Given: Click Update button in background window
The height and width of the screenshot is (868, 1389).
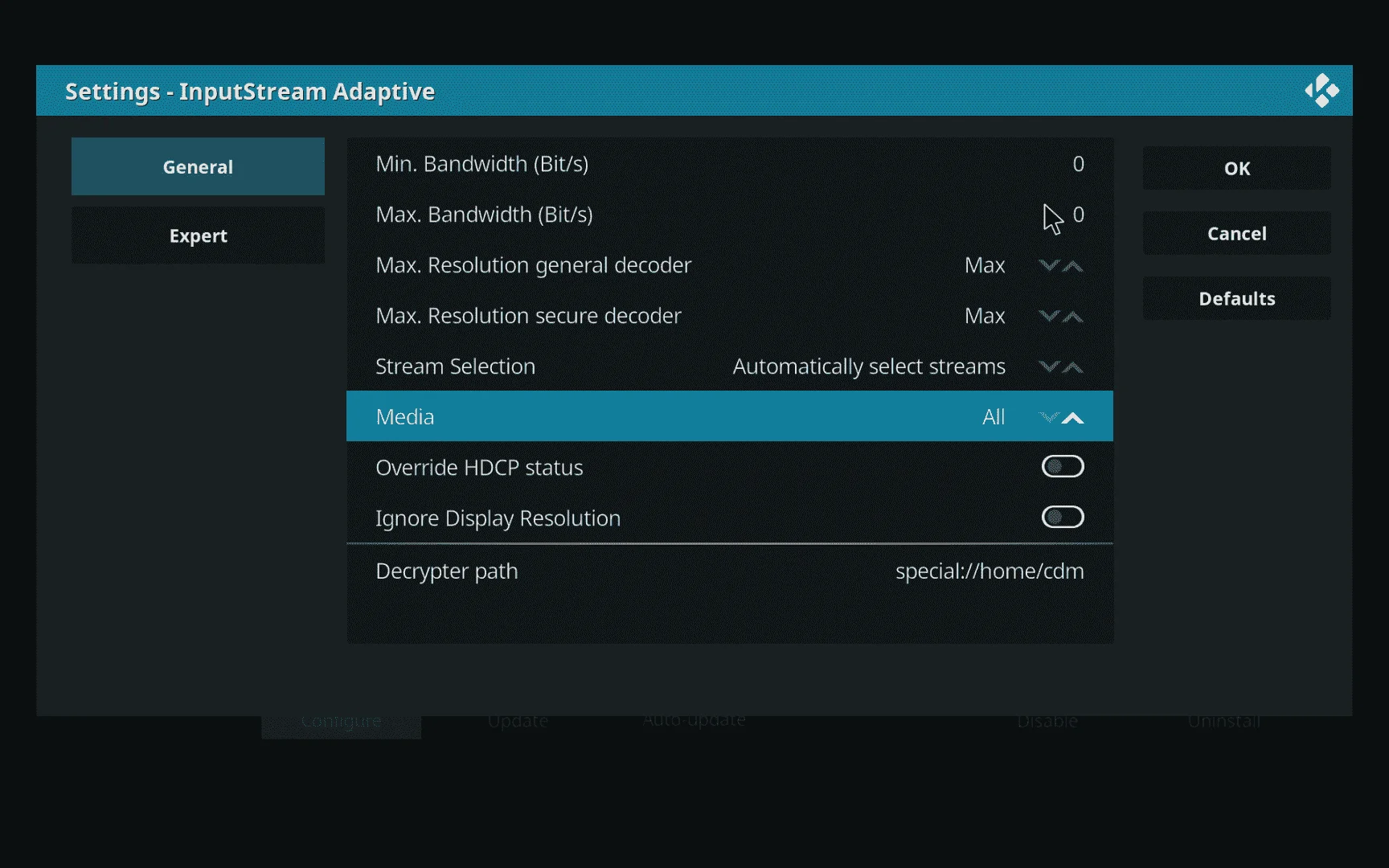Looking at the screenshot, I should pyautogui.click(x=518, y=722).
